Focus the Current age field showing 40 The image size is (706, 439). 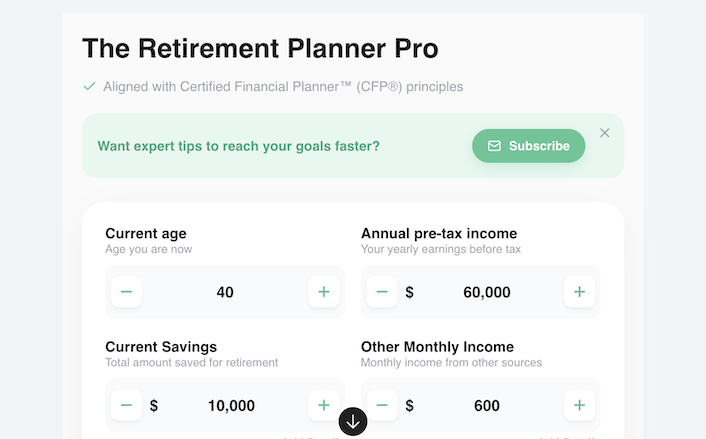point(225,292)
